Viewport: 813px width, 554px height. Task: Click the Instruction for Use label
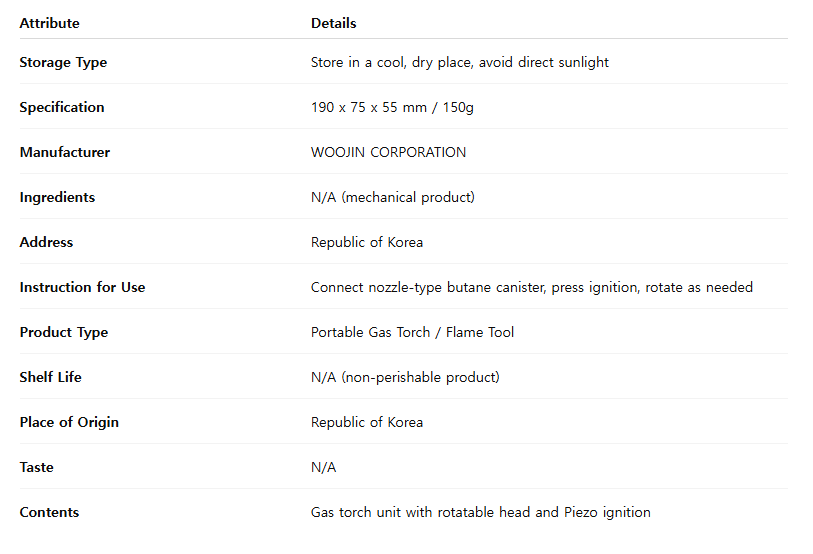coord(82,287)
